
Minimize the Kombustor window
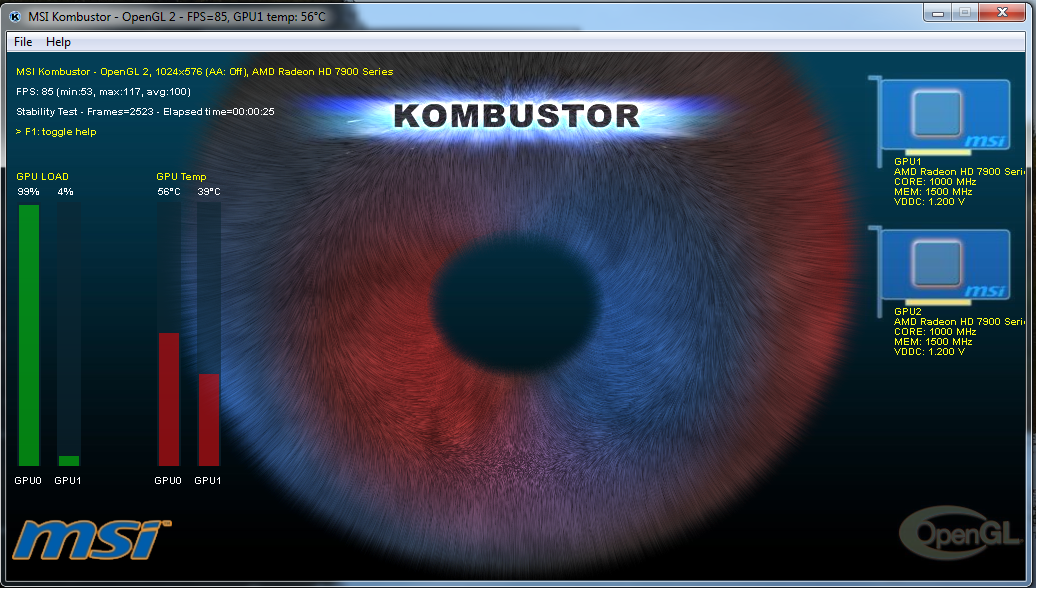(938, 13)
